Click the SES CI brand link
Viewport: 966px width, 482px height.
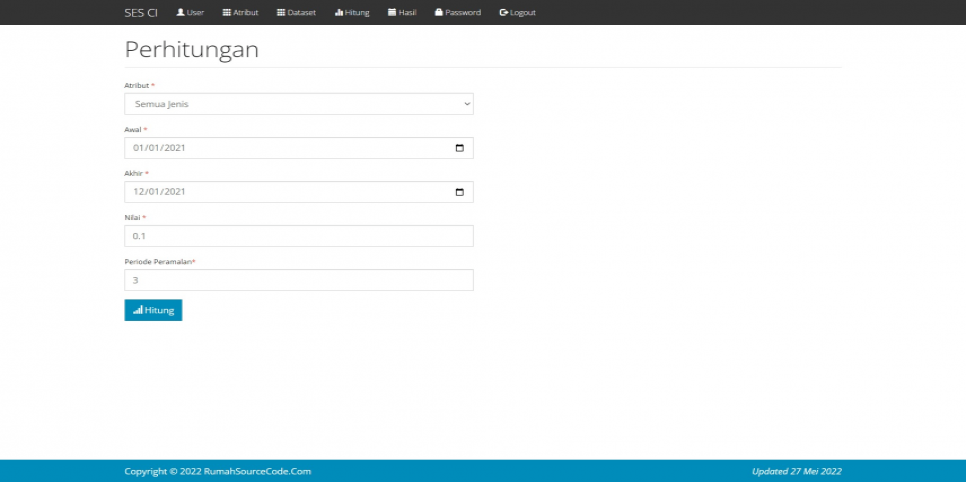[141, 13]
